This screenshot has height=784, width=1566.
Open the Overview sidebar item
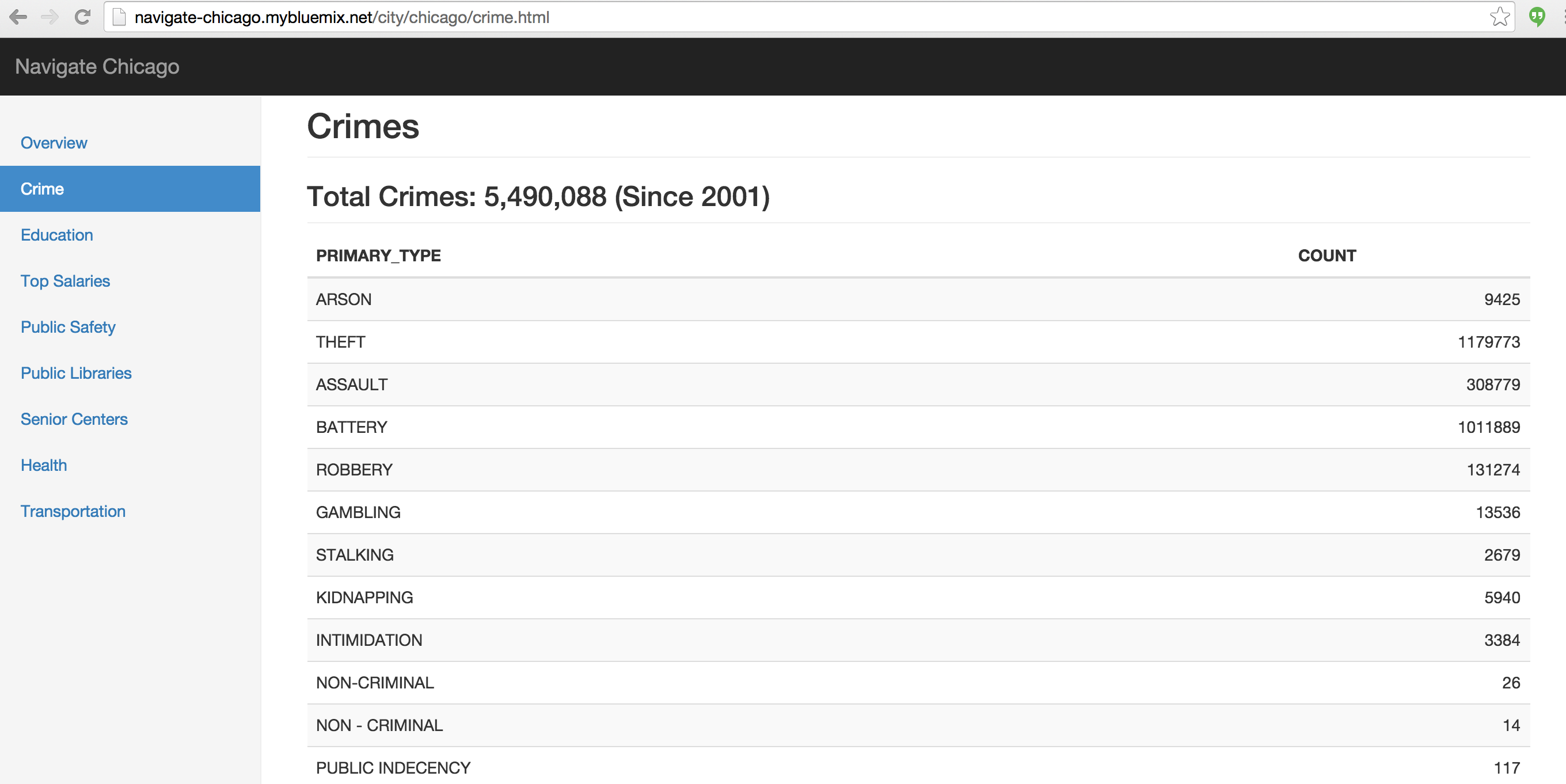tap(54, 143)
